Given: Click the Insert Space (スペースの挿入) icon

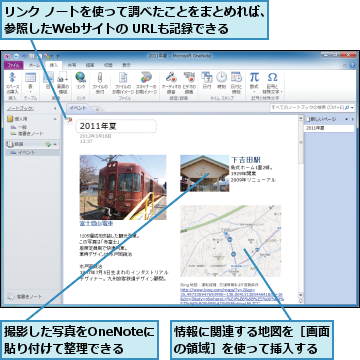Looking at the screenshot, I should [12, 77].
